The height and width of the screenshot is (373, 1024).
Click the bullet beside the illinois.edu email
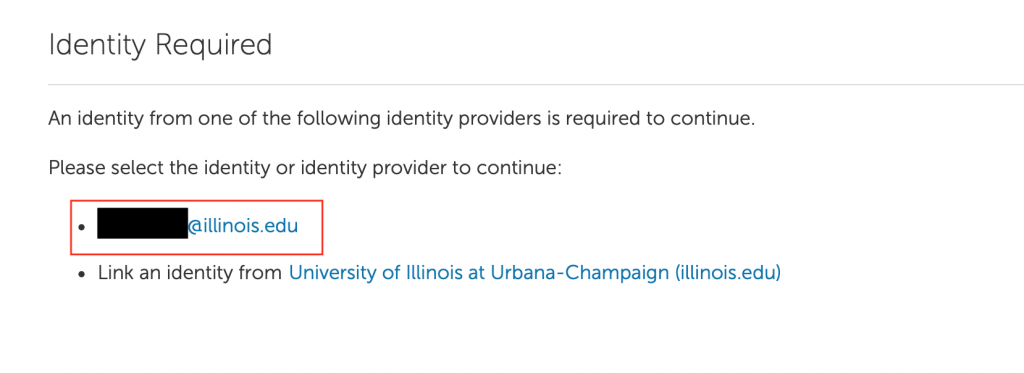tap(82, 228)
